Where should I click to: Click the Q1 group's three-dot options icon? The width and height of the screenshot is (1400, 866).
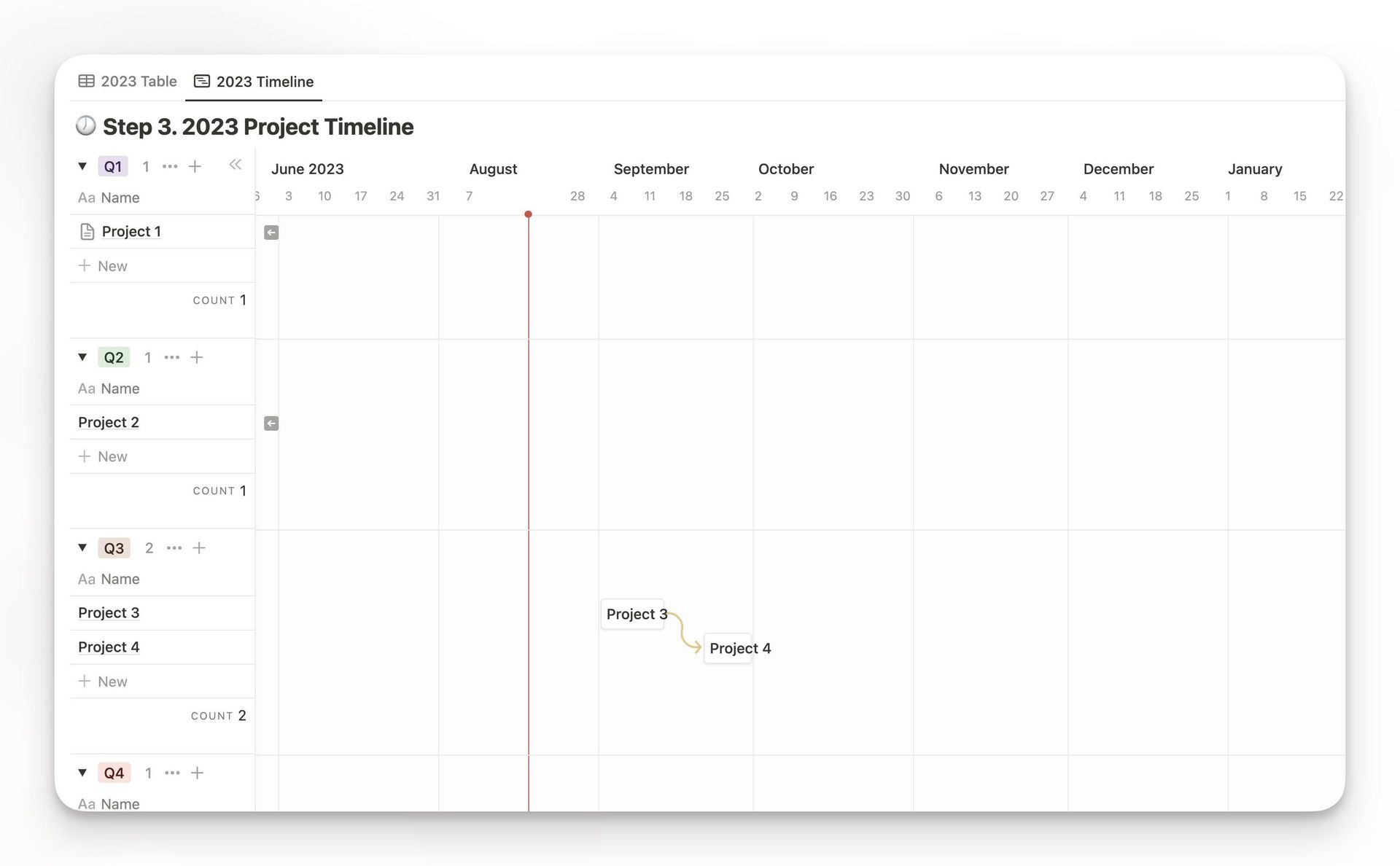(170, 167)
